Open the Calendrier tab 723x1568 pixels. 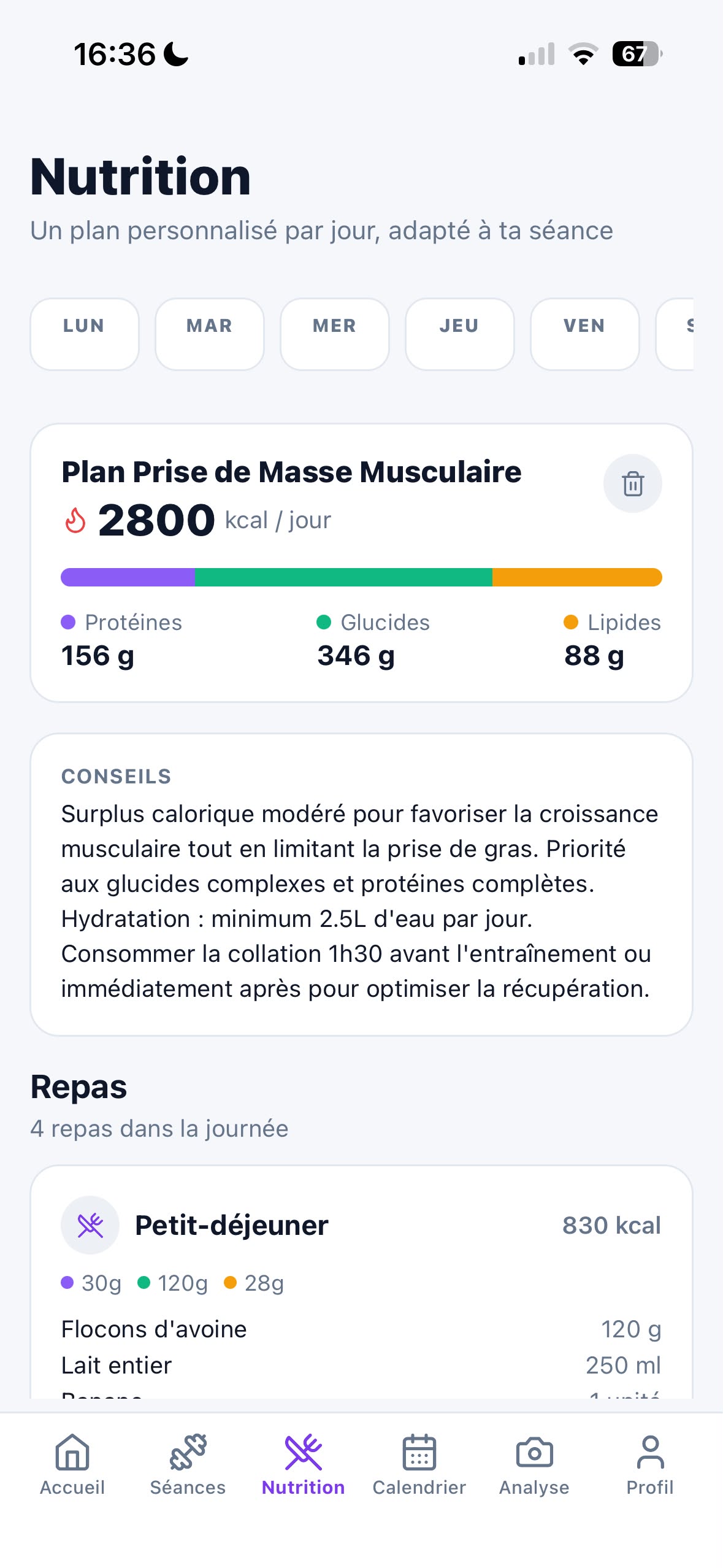click(419, 1465)
